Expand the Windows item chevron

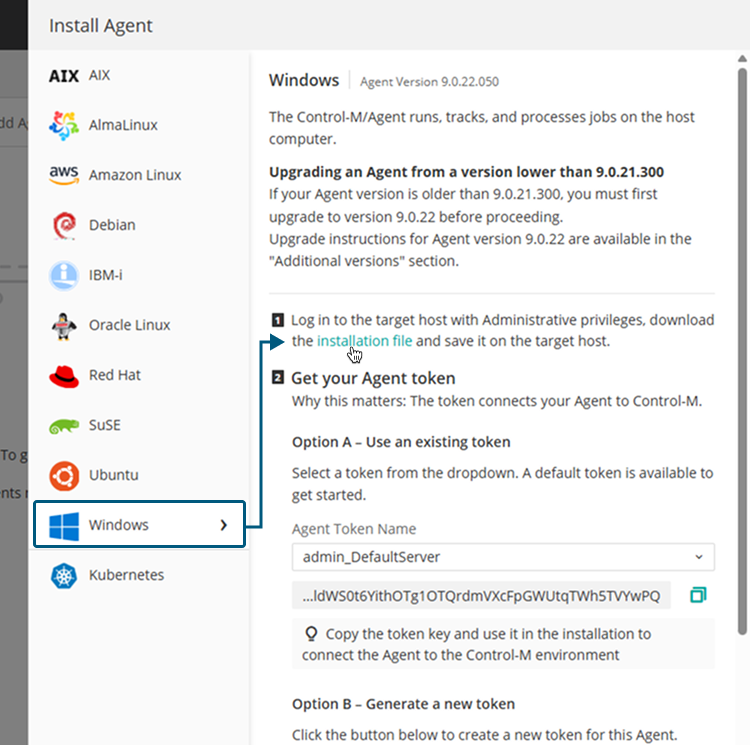(x=223, y=525)
